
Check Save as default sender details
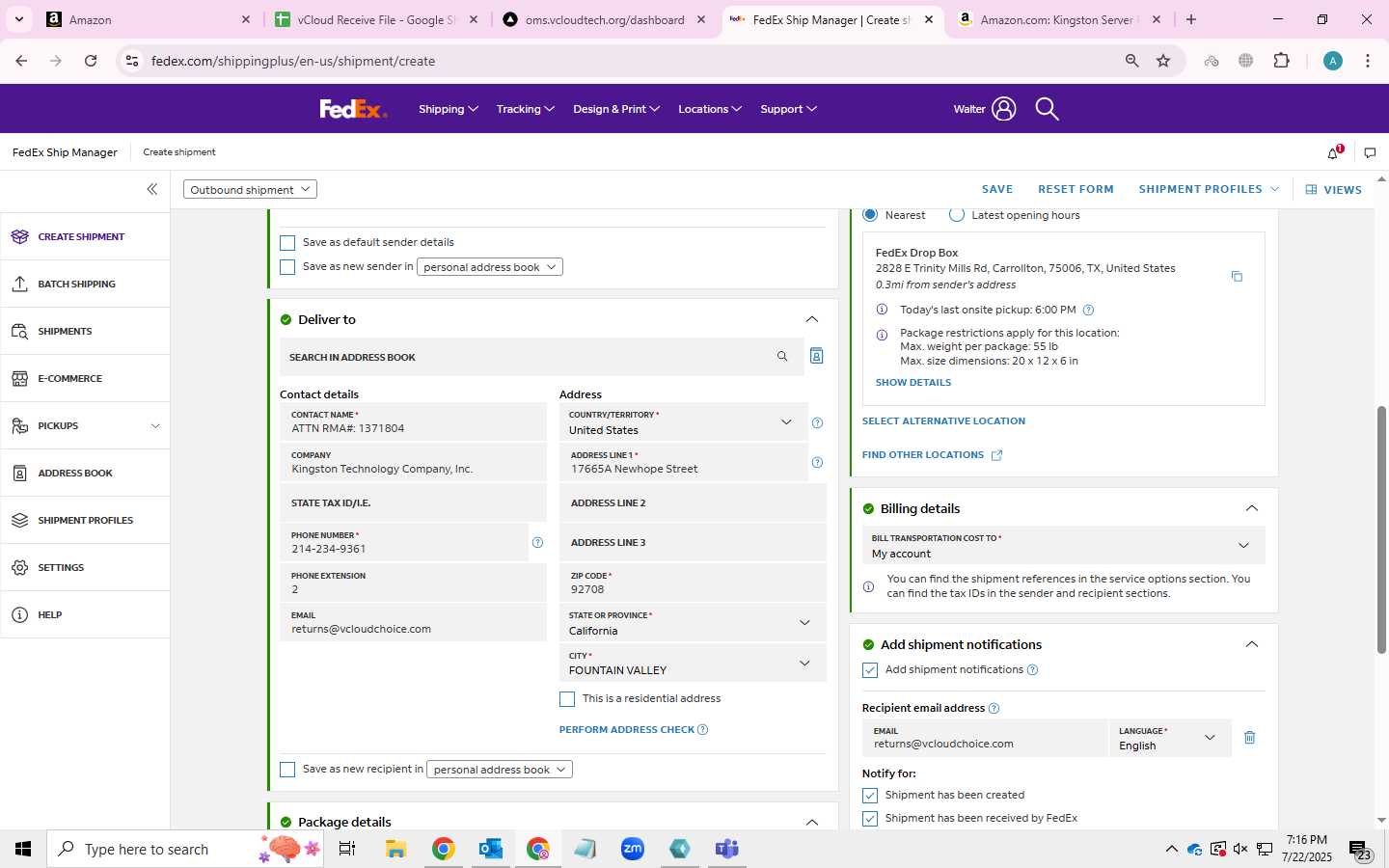pos(287,243)
